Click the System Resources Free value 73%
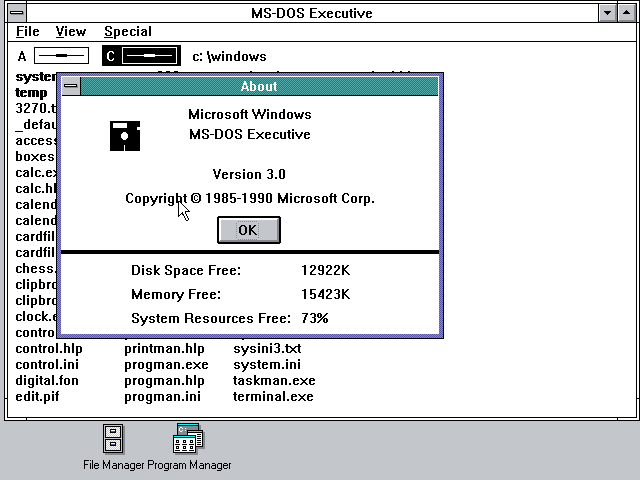This screenshot has width=640, height=480. tap(315, 318)
